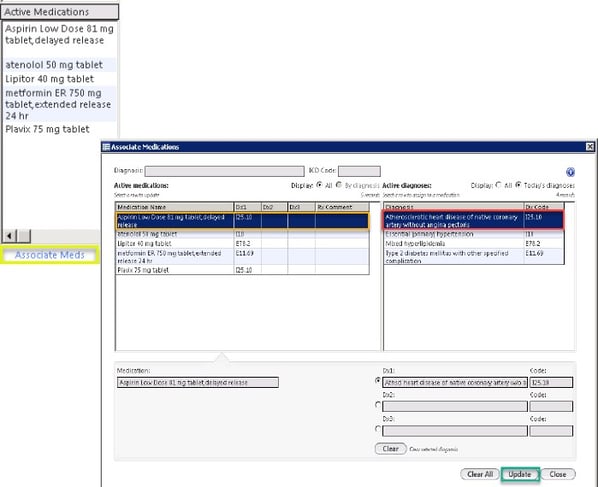Click the Update button
Viewport: 598px width, 487px height.
tap(520, 474)
